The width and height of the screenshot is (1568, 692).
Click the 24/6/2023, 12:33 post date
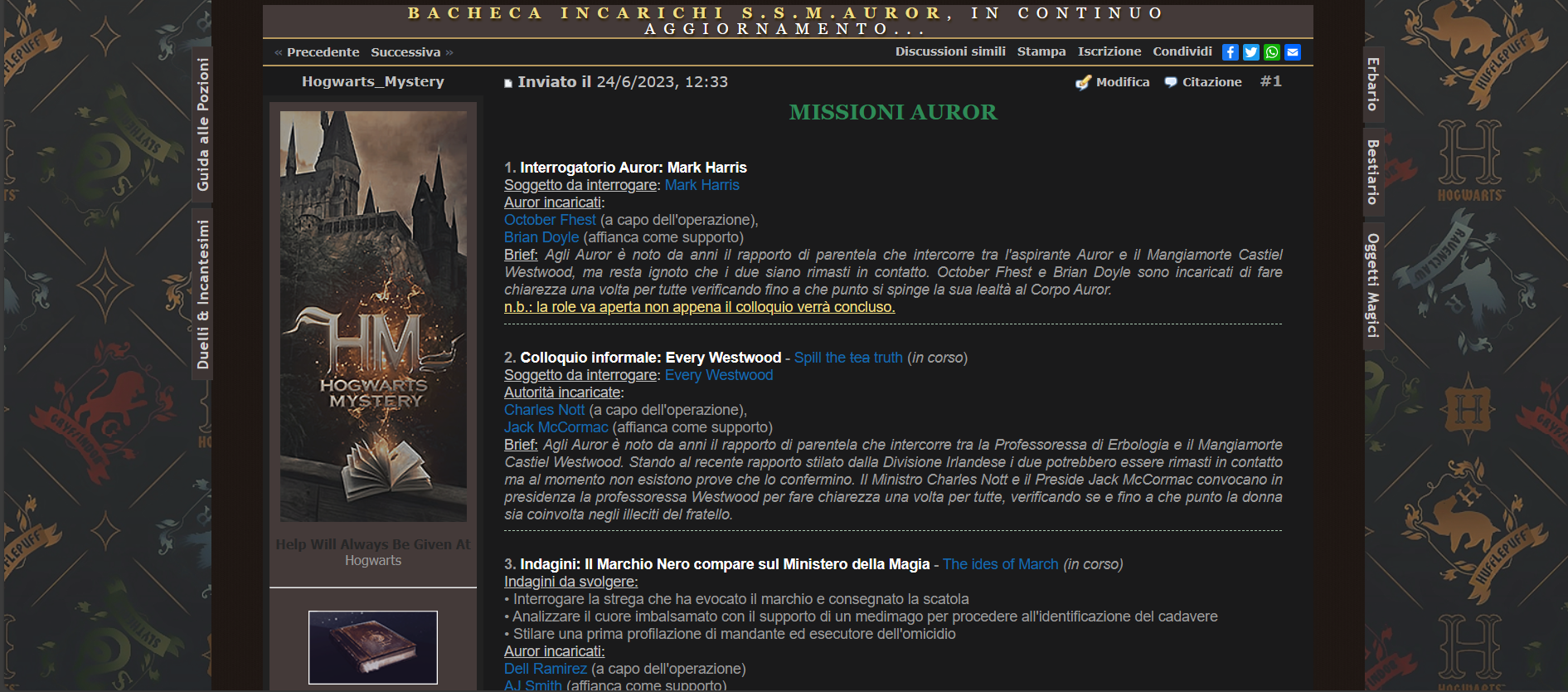(663, 82)
